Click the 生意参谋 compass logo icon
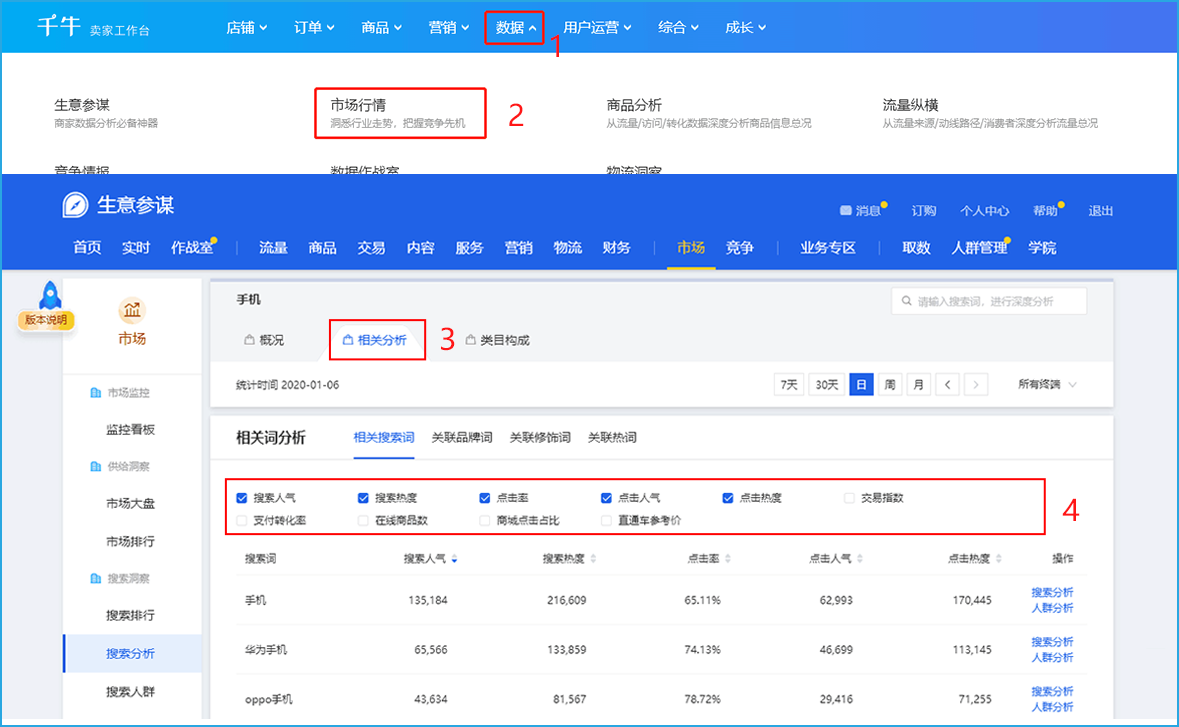 (77, 205)
